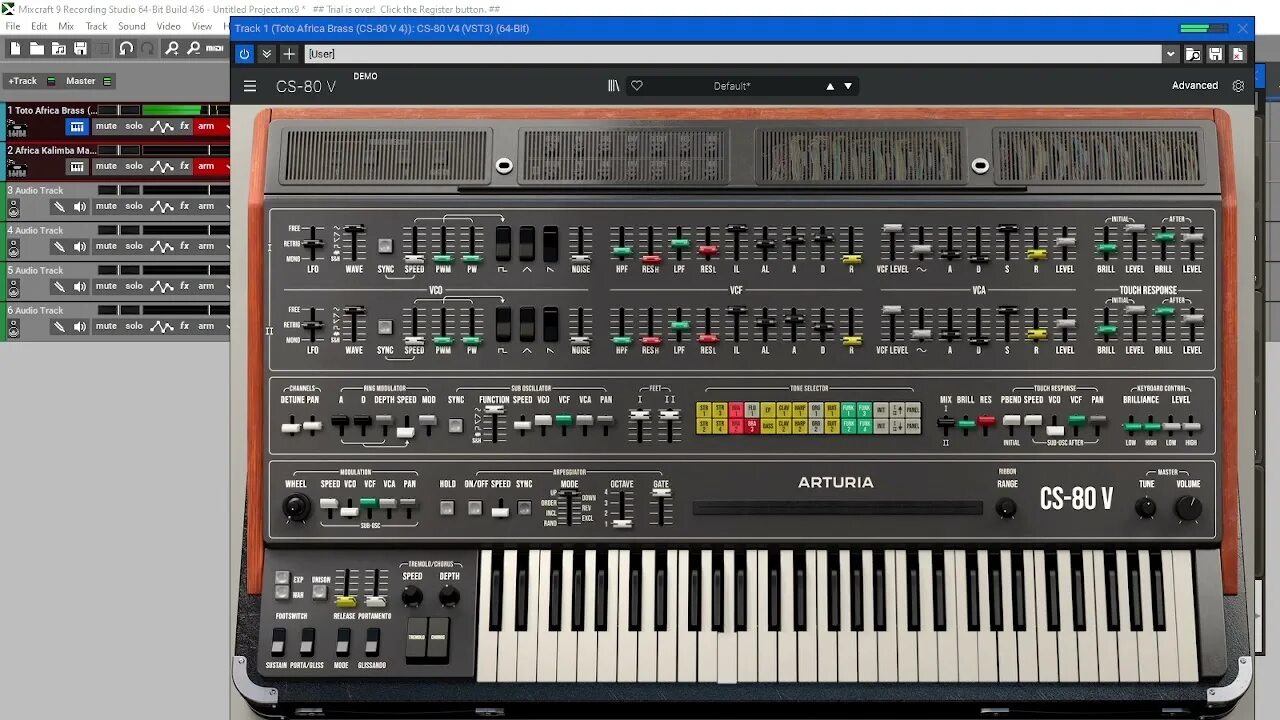Open the Edit menu
The width and height of the screenshot is (1280, 720).
coord(39,26)
